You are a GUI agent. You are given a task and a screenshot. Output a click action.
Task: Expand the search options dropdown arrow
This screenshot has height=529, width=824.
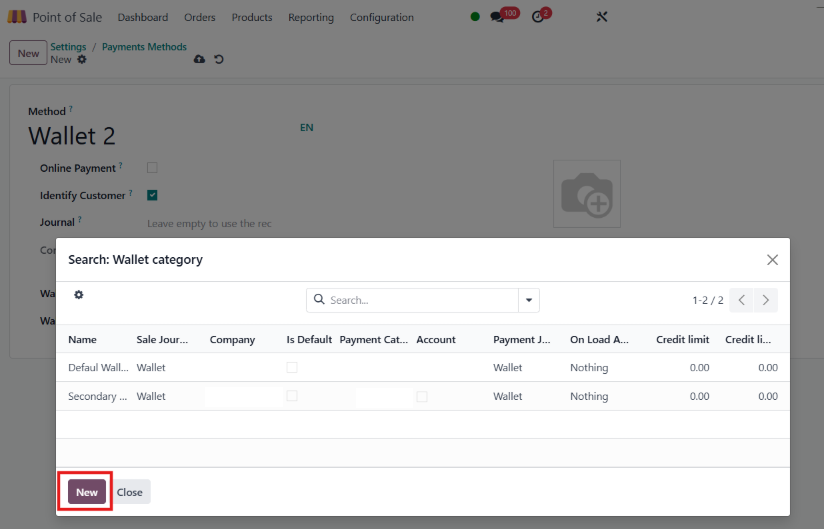coord(529,300)
